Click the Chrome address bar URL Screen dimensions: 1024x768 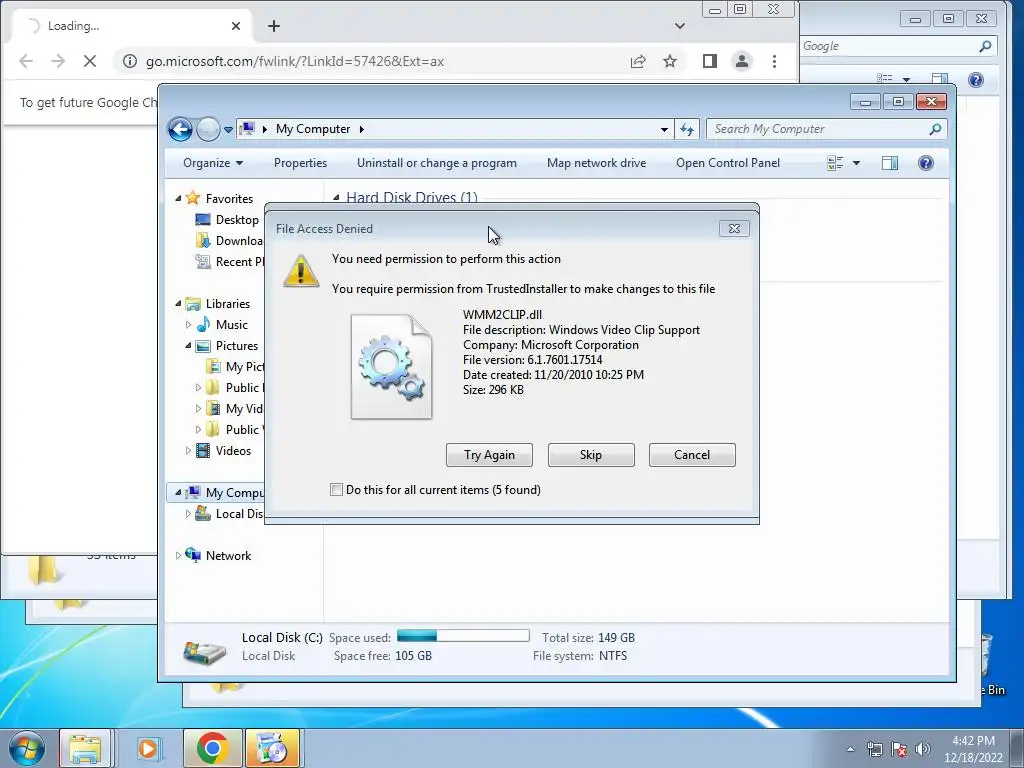point(295,61)
